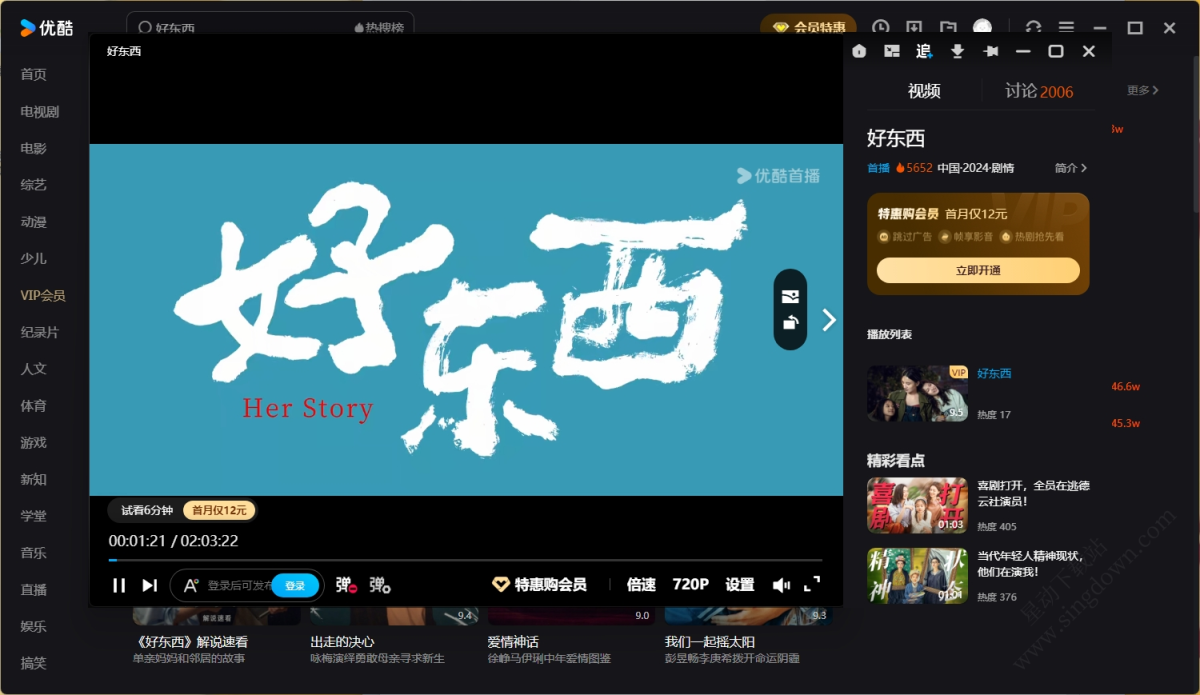Click 好东西 title in playlist
1200x695 pixels.
994,373
